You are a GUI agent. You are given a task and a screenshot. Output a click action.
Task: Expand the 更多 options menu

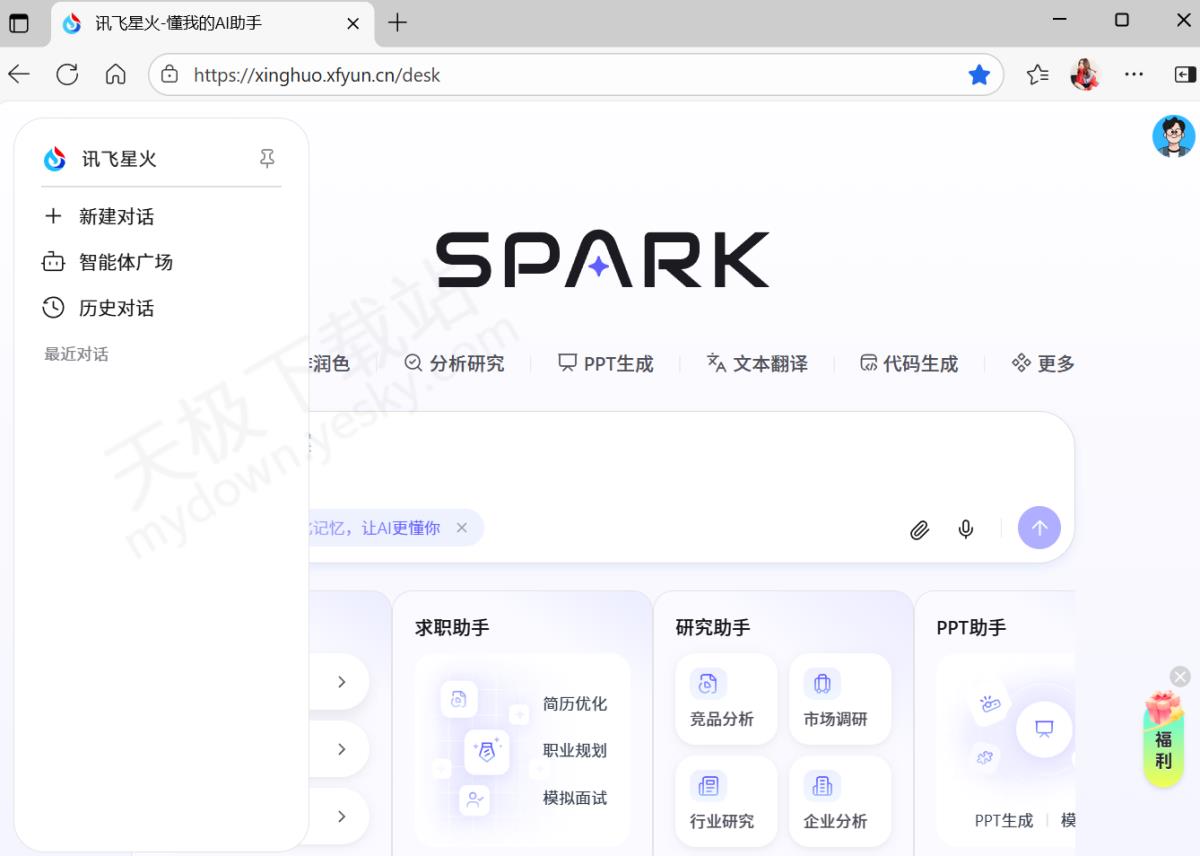click(1043, 364)
